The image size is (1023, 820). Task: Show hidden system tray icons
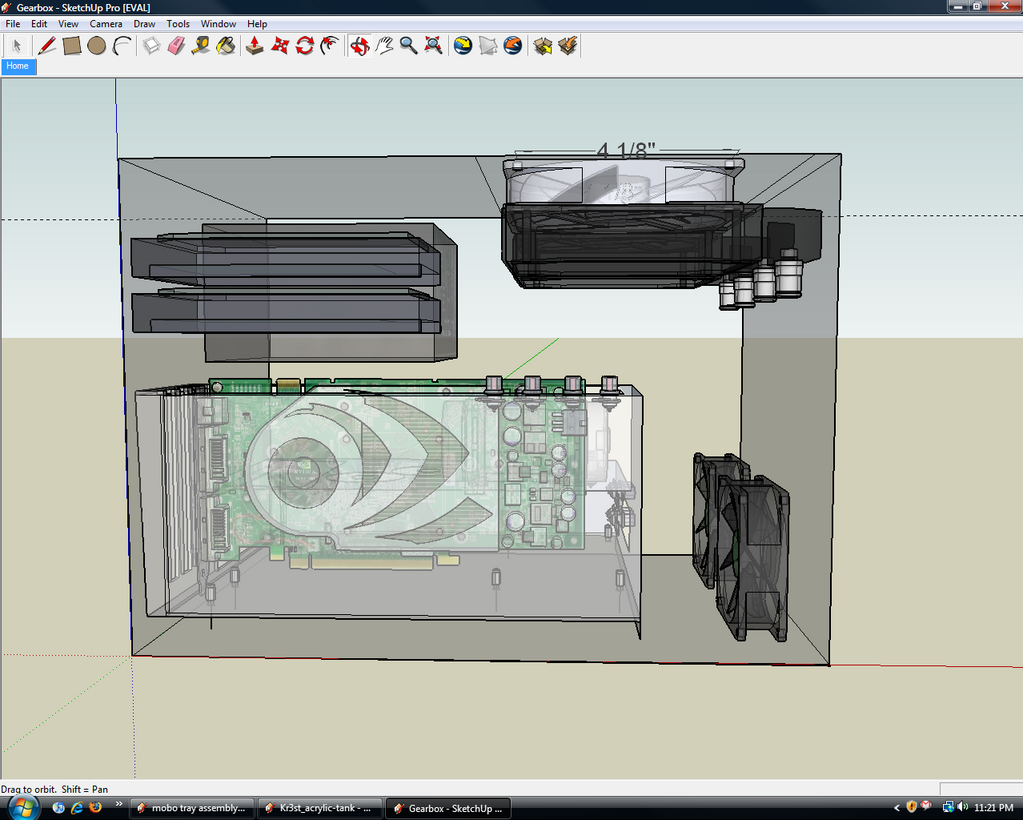[896, 808]
